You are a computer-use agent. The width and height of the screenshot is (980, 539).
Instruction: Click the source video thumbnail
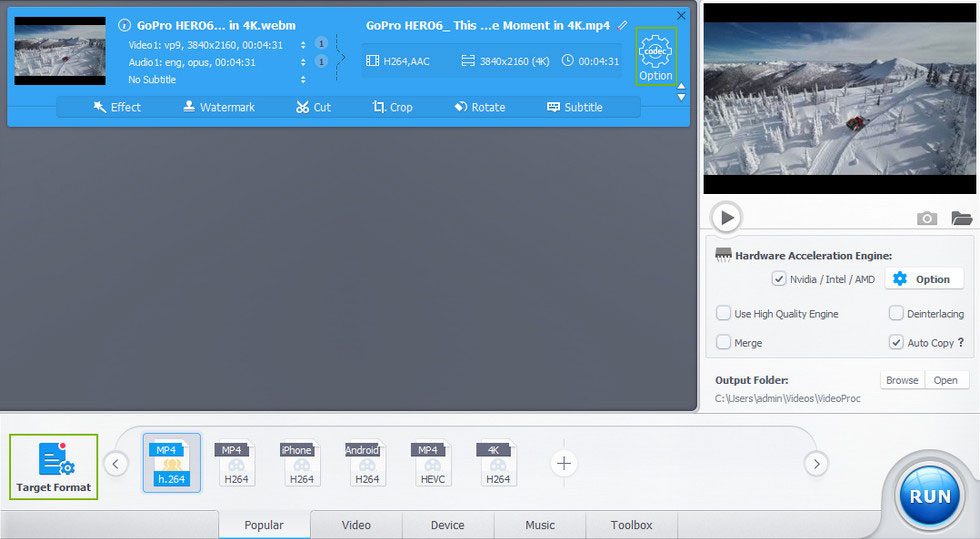(x=60, y=51)
